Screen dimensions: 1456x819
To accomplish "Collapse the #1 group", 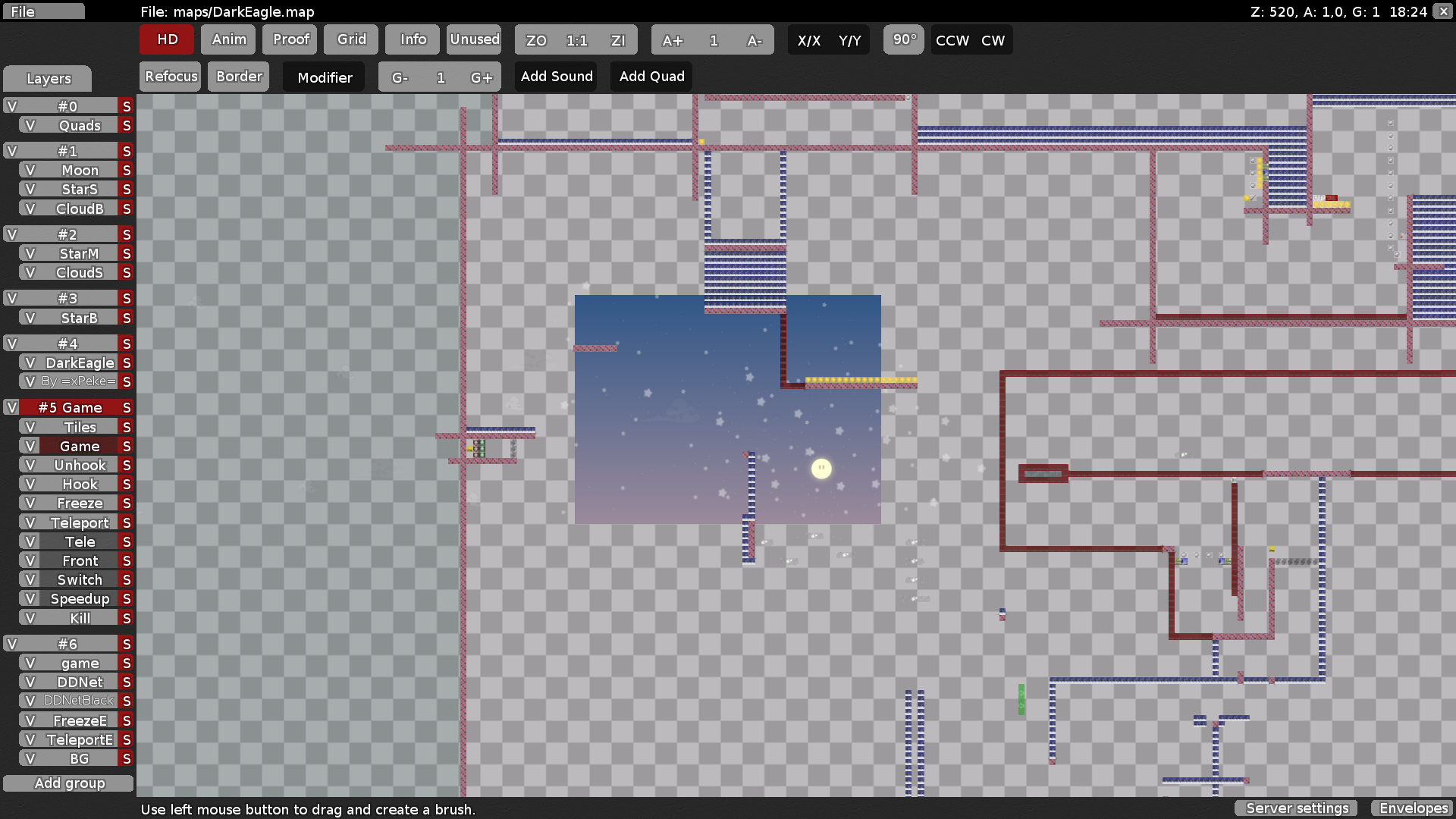I will (x=11, y=151).
